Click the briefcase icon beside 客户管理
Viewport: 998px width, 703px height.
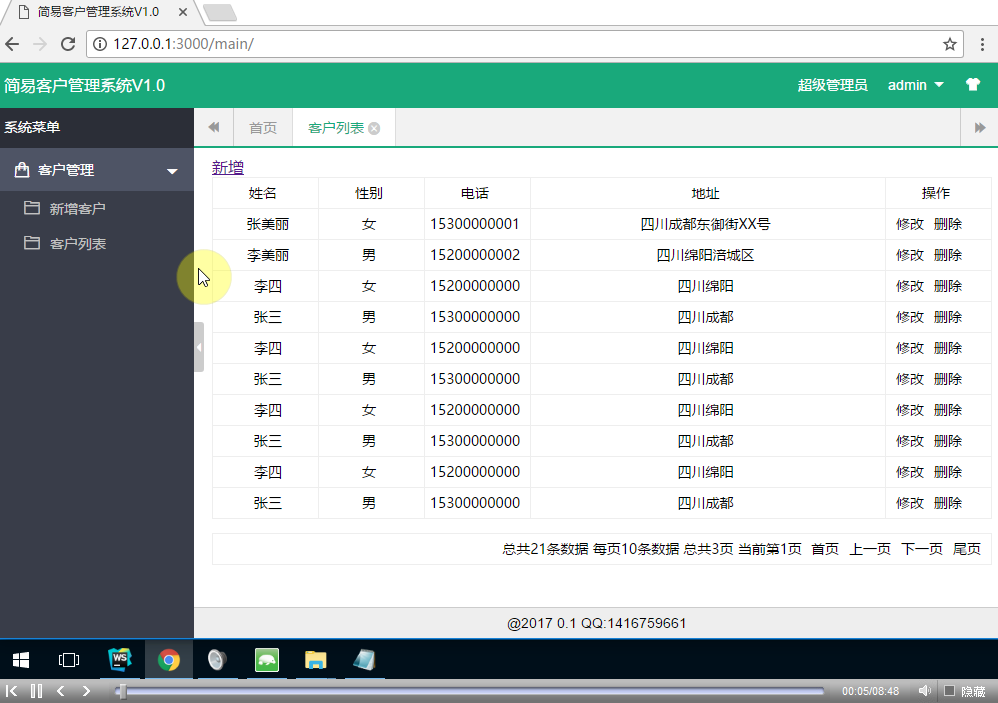tap(23, 169)
